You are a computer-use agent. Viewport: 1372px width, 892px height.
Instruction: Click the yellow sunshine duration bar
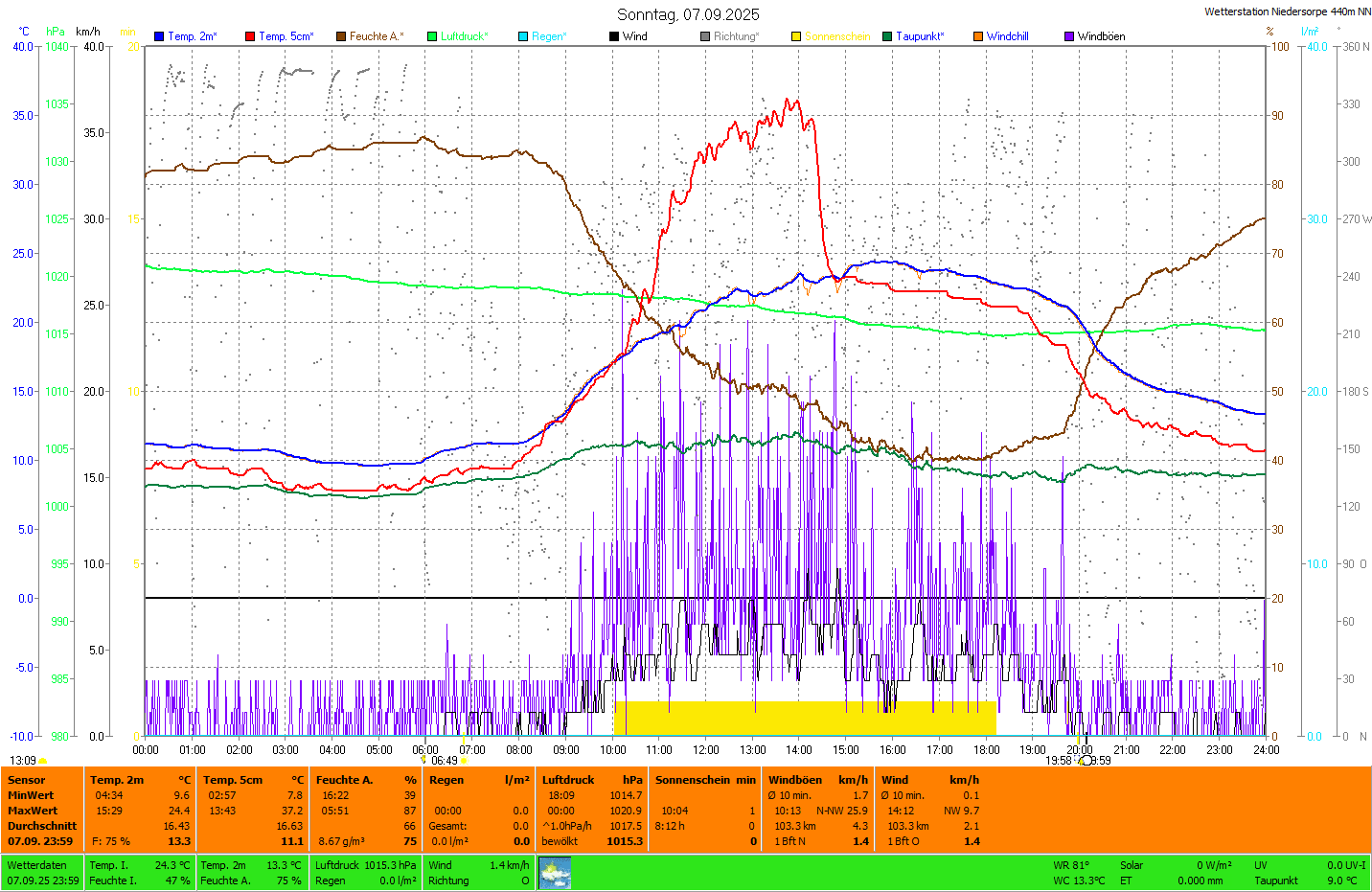pyautogui.click(x=805, y=719)
